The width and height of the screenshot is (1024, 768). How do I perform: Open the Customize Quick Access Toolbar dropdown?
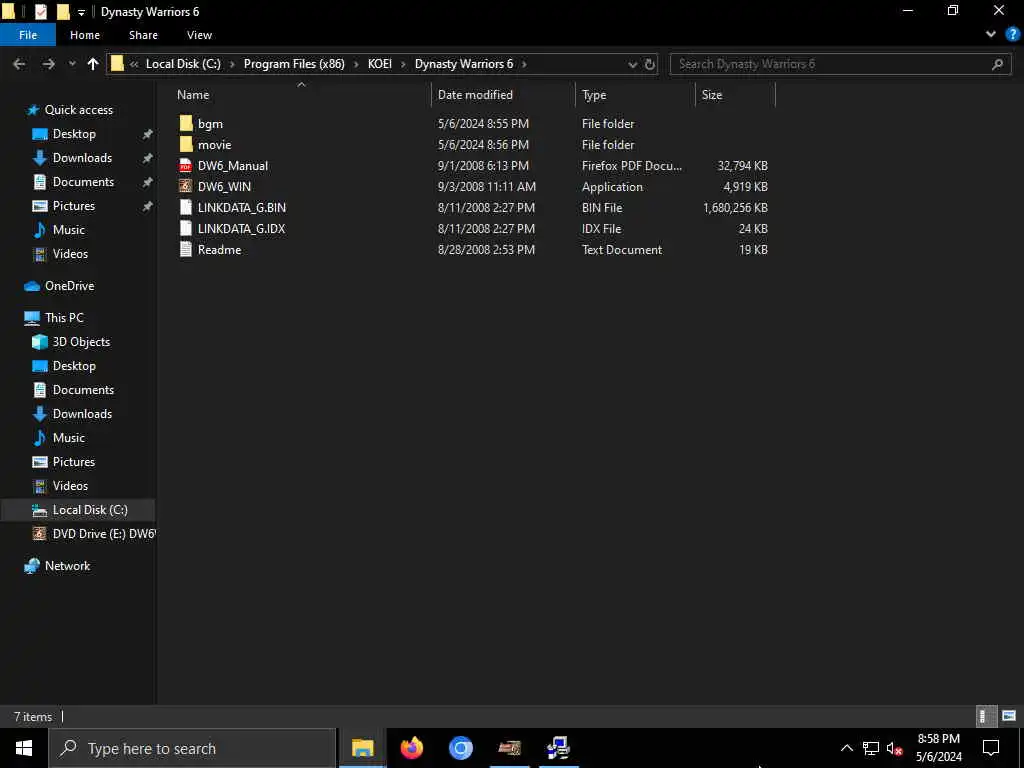click(x=81, y=12)
